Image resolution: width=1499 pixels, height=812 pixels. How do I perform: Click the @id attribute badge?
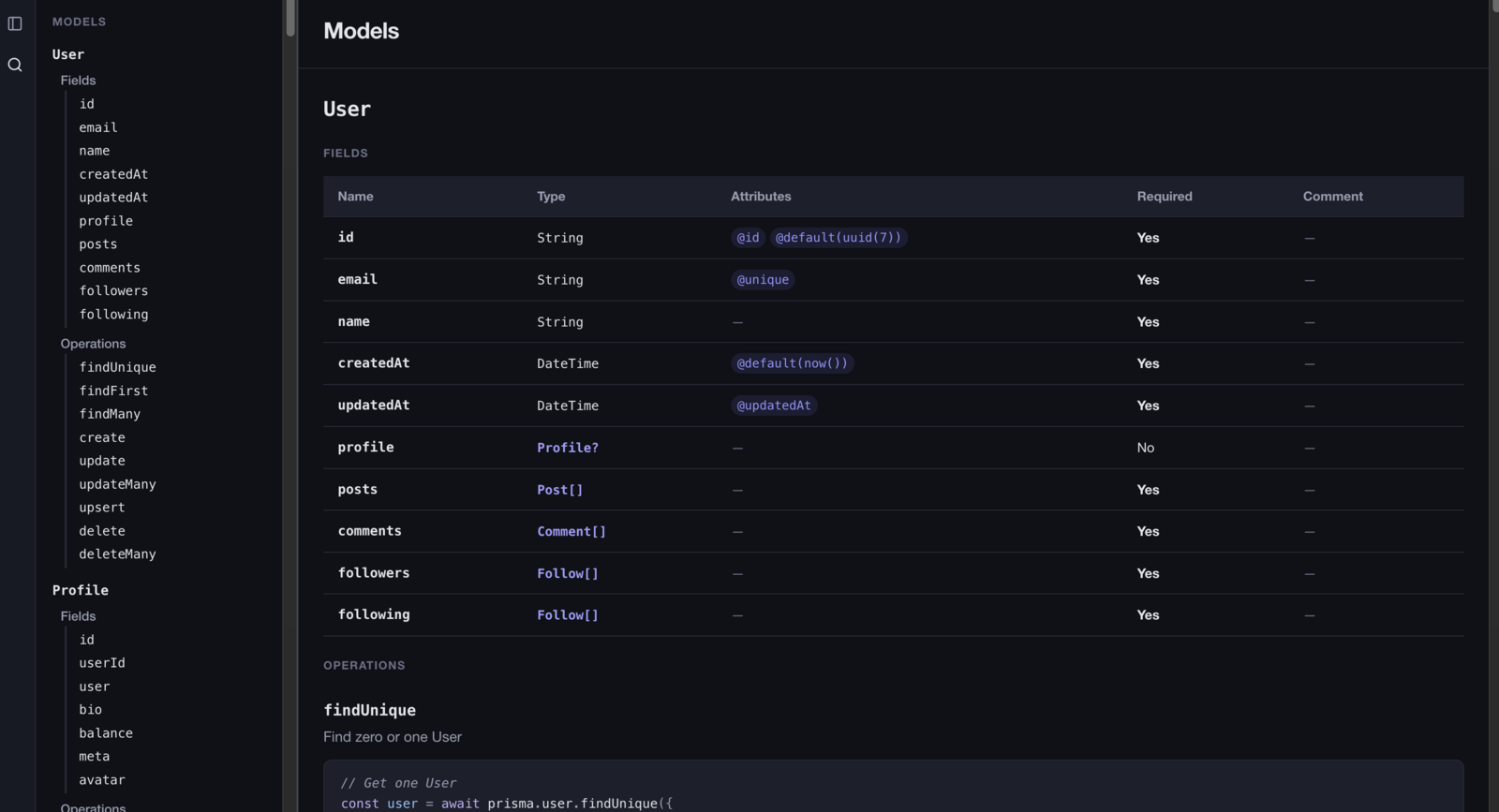(748, 238)
